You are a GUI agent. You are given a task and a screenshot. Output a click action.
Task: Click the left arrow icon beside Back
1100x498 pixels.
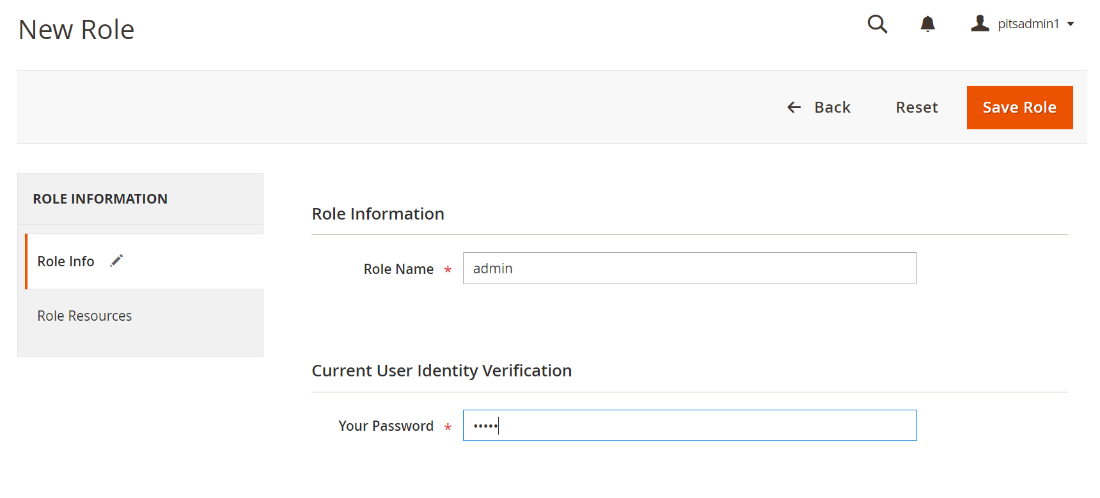click(x=794, y=107)
